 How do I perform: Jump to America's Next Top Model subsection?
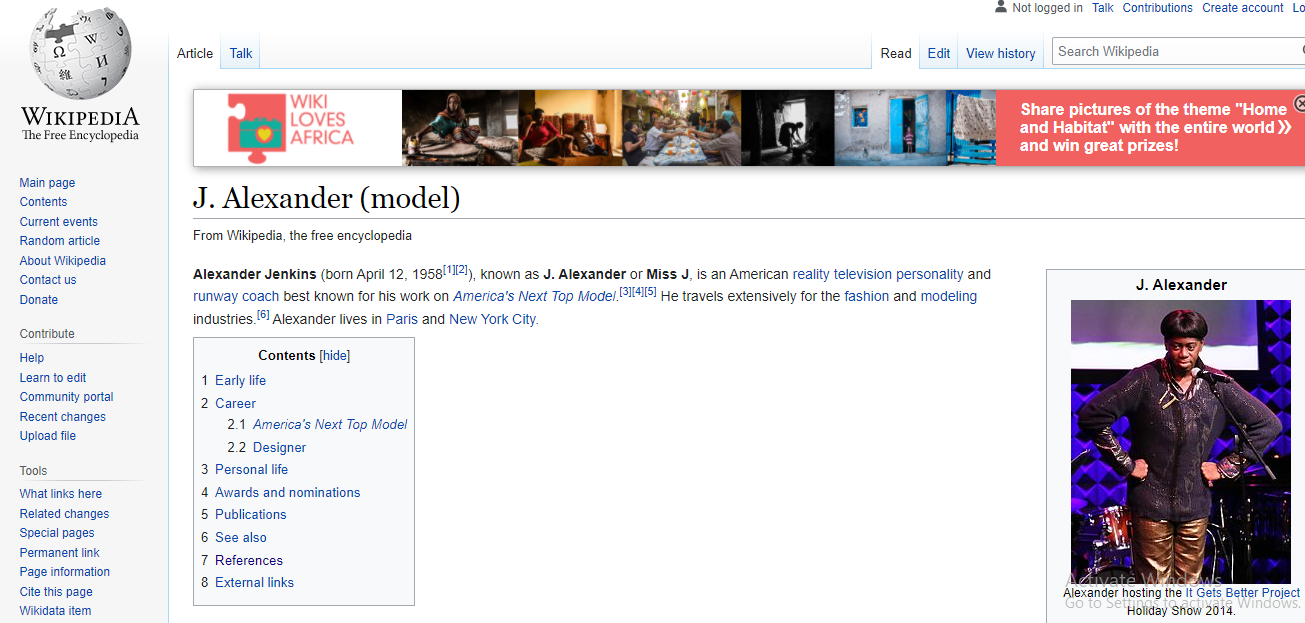330,425
